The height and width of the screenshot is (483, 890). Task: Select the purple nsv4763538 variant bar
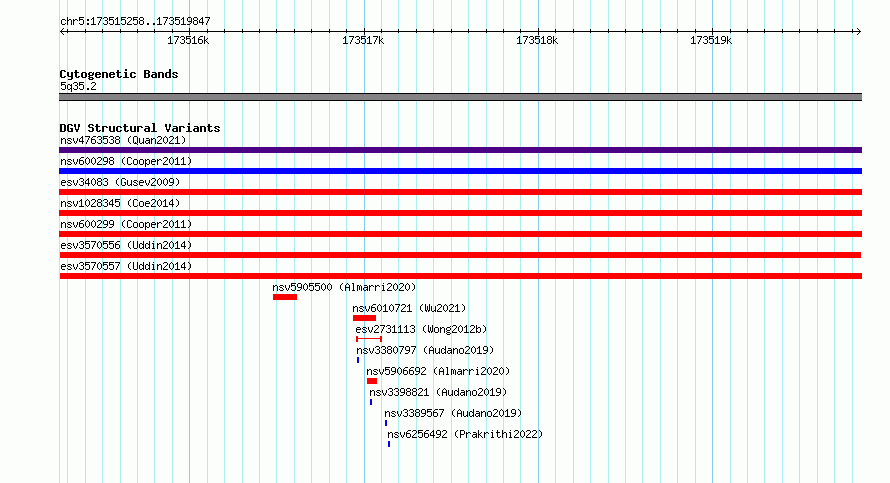[460, 150]
